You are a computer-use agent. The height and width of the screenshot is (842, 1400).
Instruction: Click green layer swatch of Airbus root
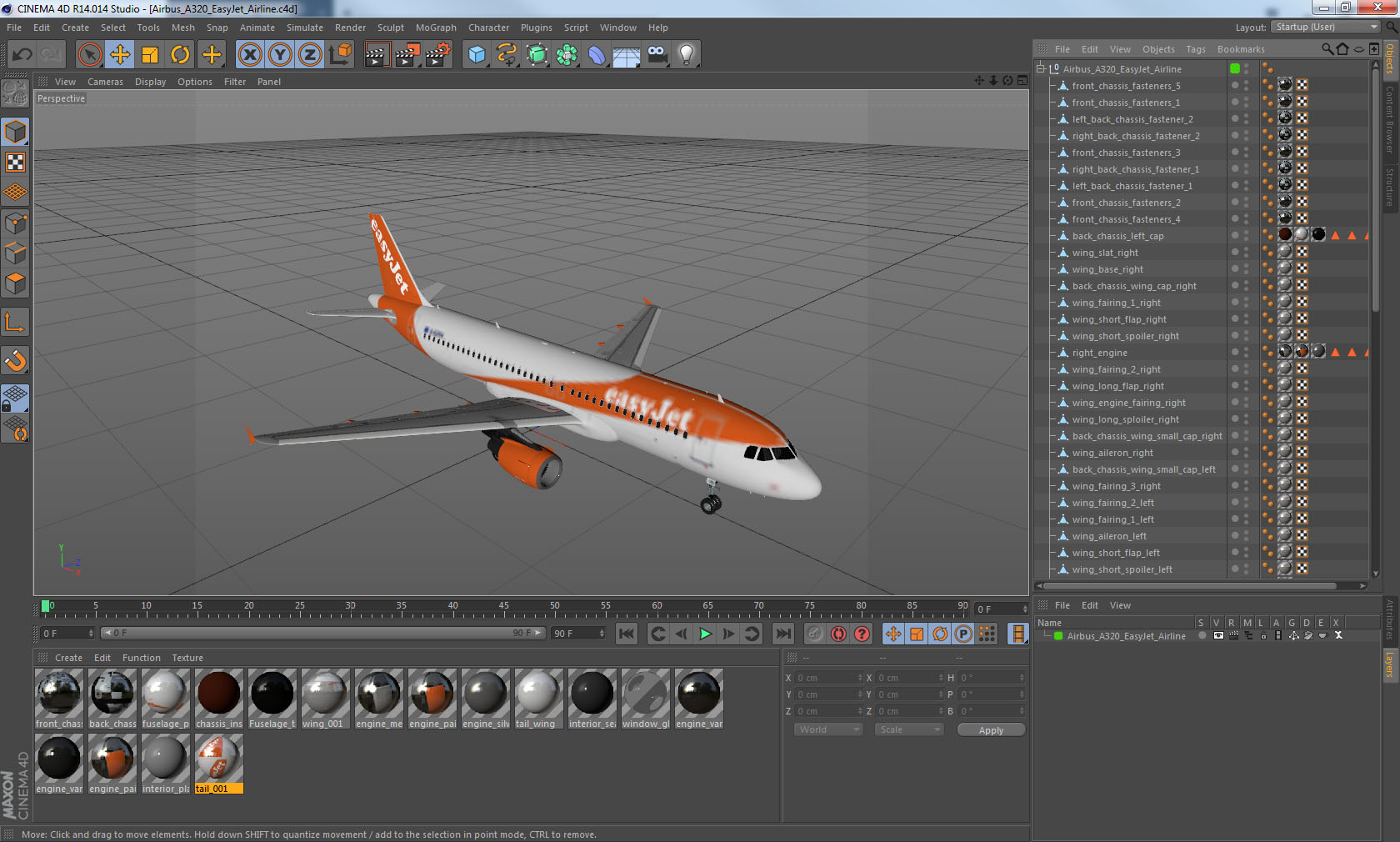point(1235,69)
